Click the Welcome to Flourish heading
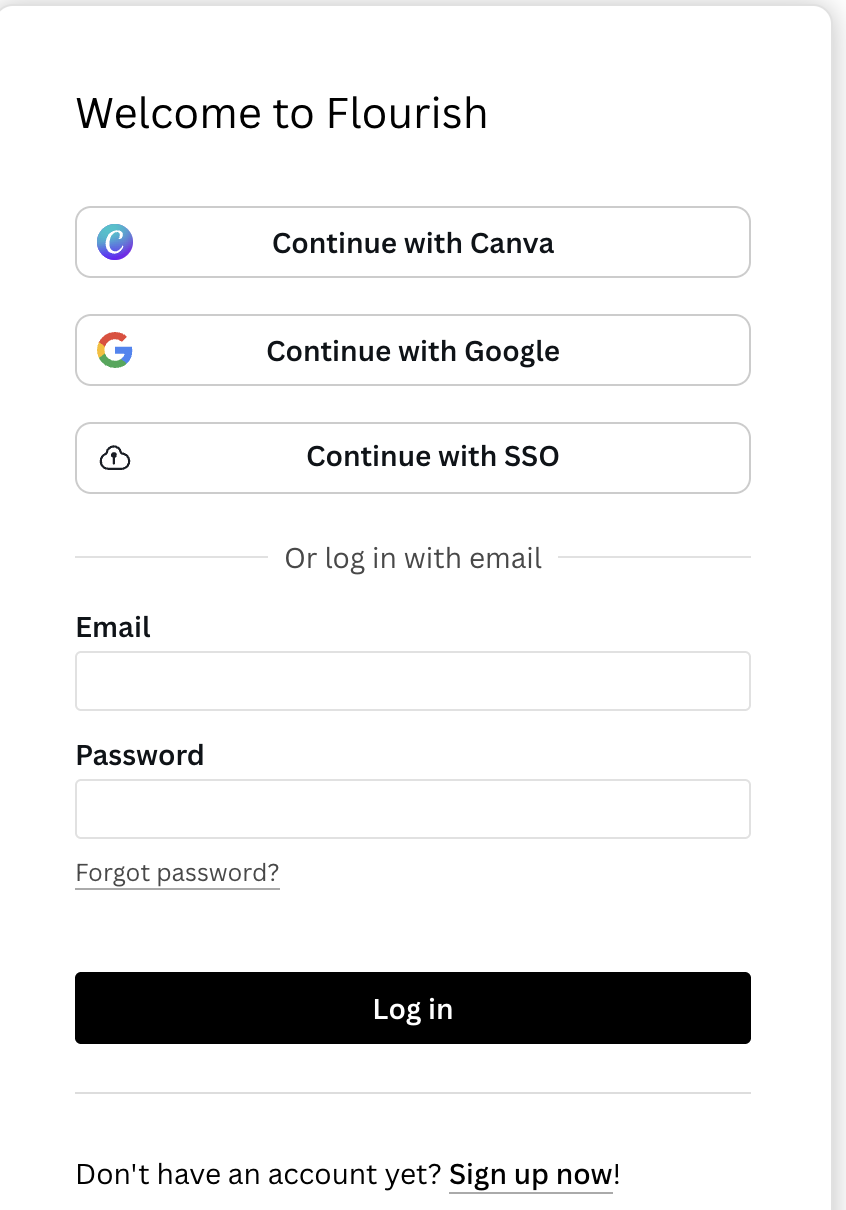This screenshot has height=1210, width=846. (x=281, y=113)
